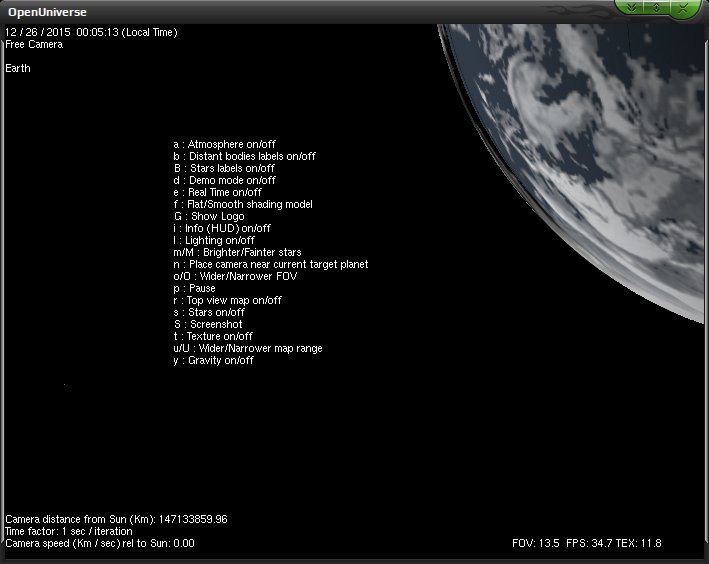Image resolution: width=709 pixels, height=564 pixels.
Task: Click 'Camera distance from Sun (Km)' readout
Action: click(116, 519)
